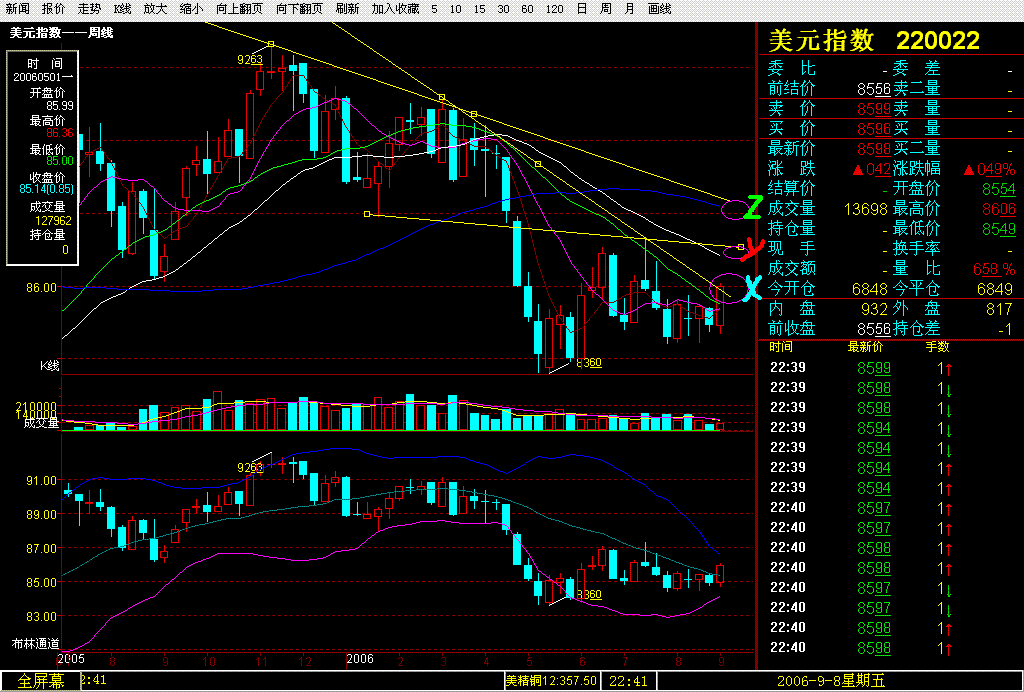Zoom out with the 缩小 button
Viewport: 1024px width, 692px height.
tap(191, 9)
